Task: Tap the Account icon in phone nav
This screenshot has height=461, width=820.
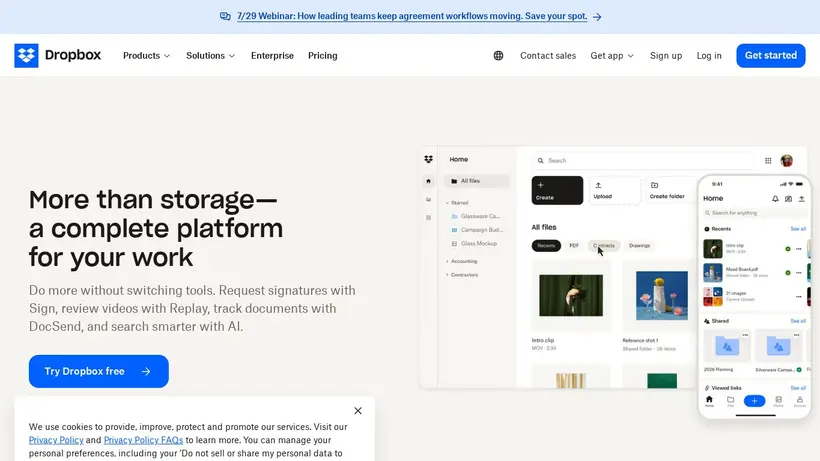Action: click(800, 401)
